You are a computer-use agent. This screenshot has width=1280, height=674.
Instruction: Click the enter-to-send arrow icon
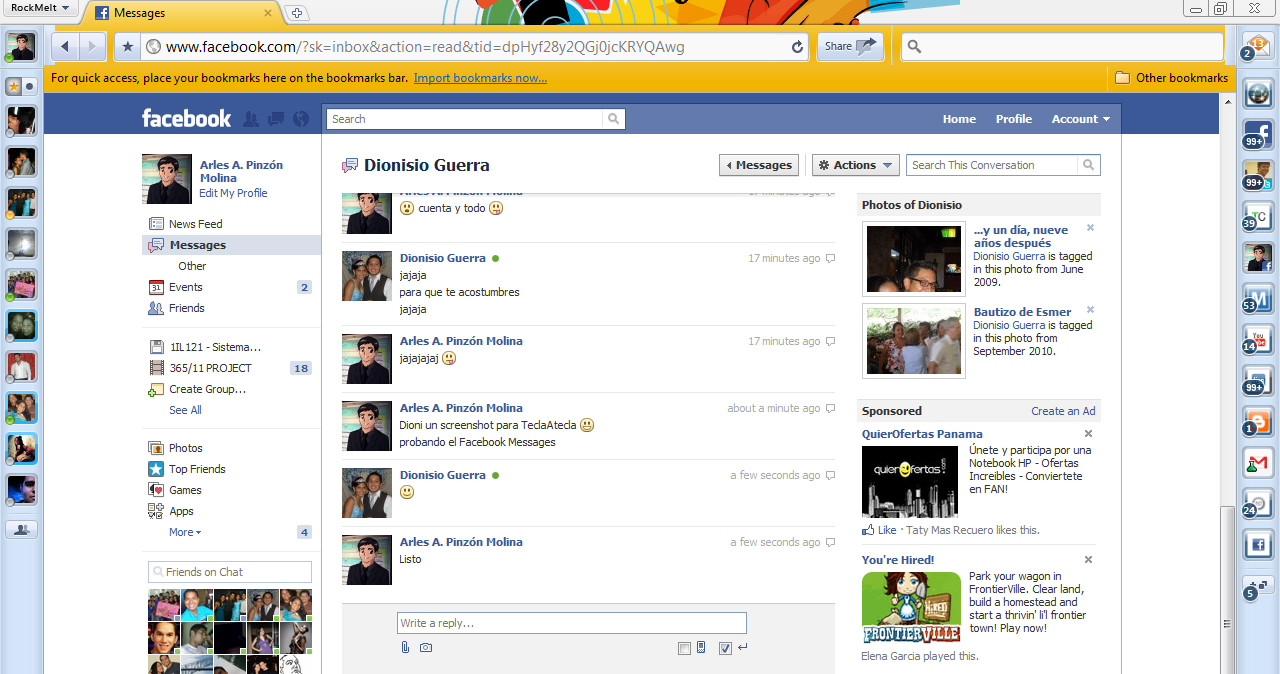click(x=742, y=648)
